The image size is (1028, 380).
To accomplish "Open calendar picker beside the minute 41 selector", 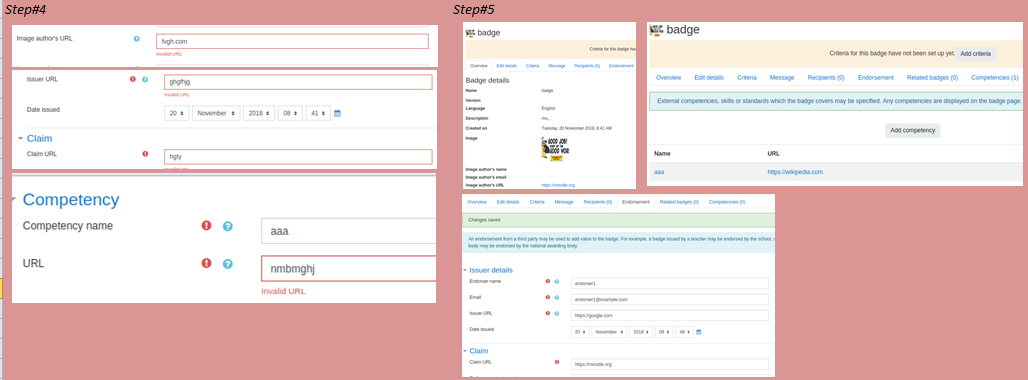I will 338,113.
